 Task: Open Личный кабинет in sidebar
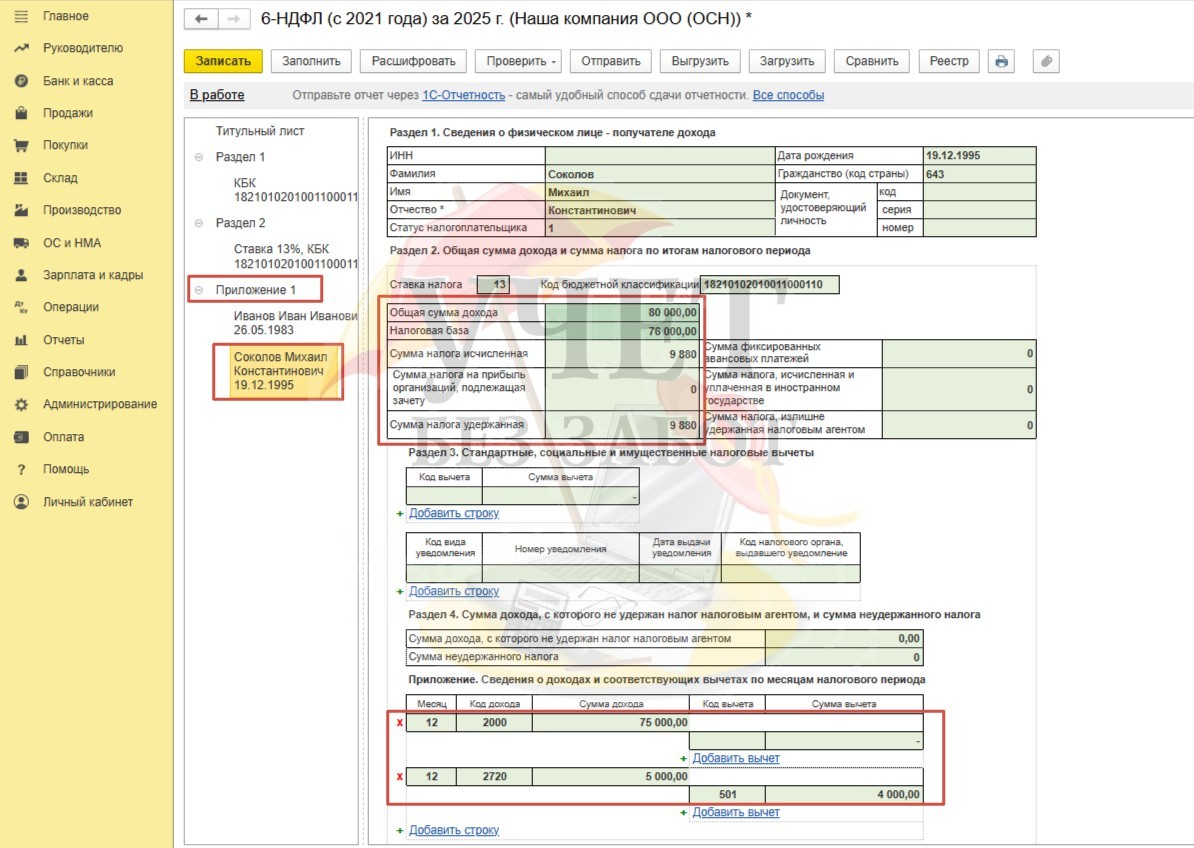(x=87, y=502)
